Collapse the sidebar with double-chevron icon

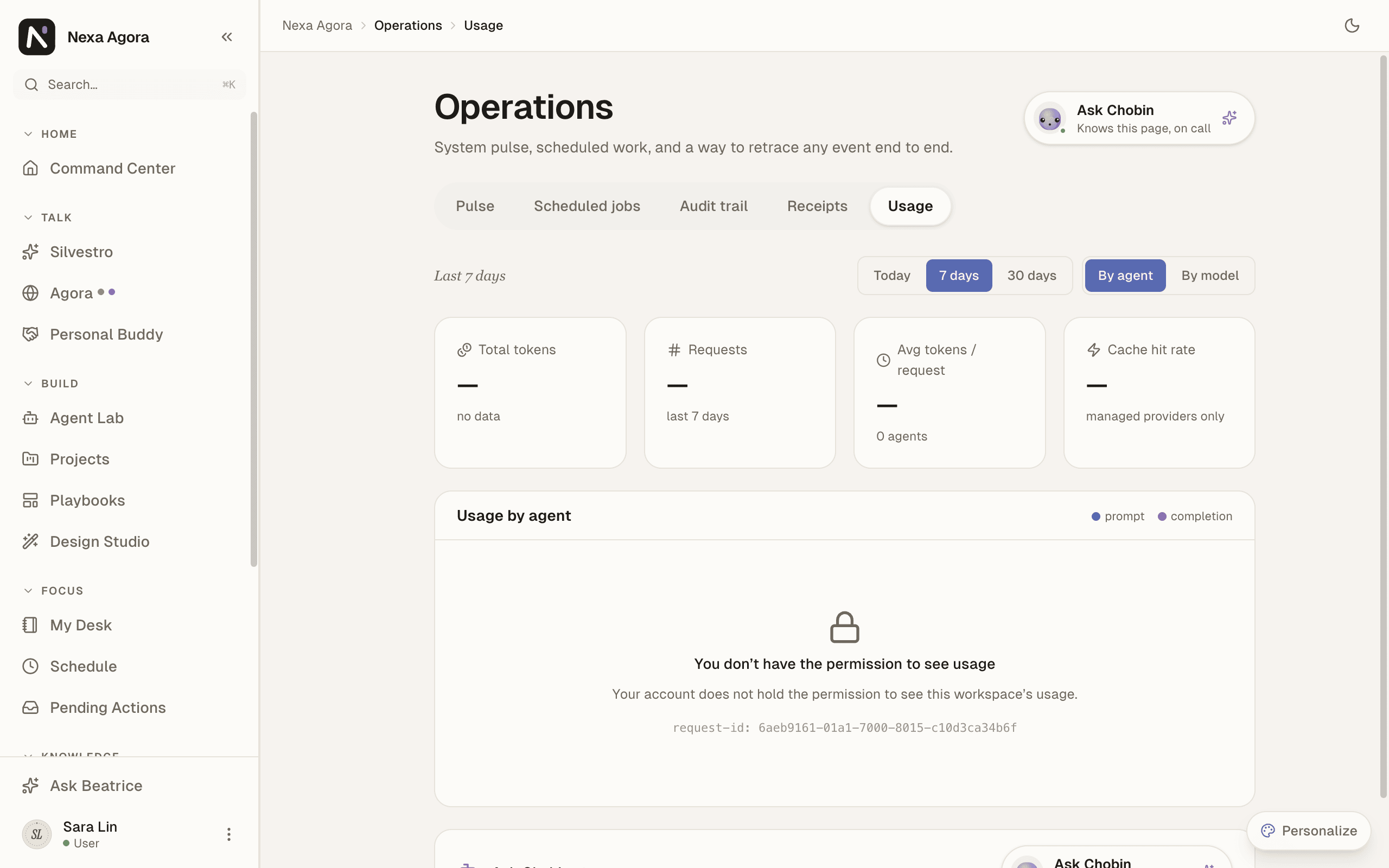pos(227,37)
